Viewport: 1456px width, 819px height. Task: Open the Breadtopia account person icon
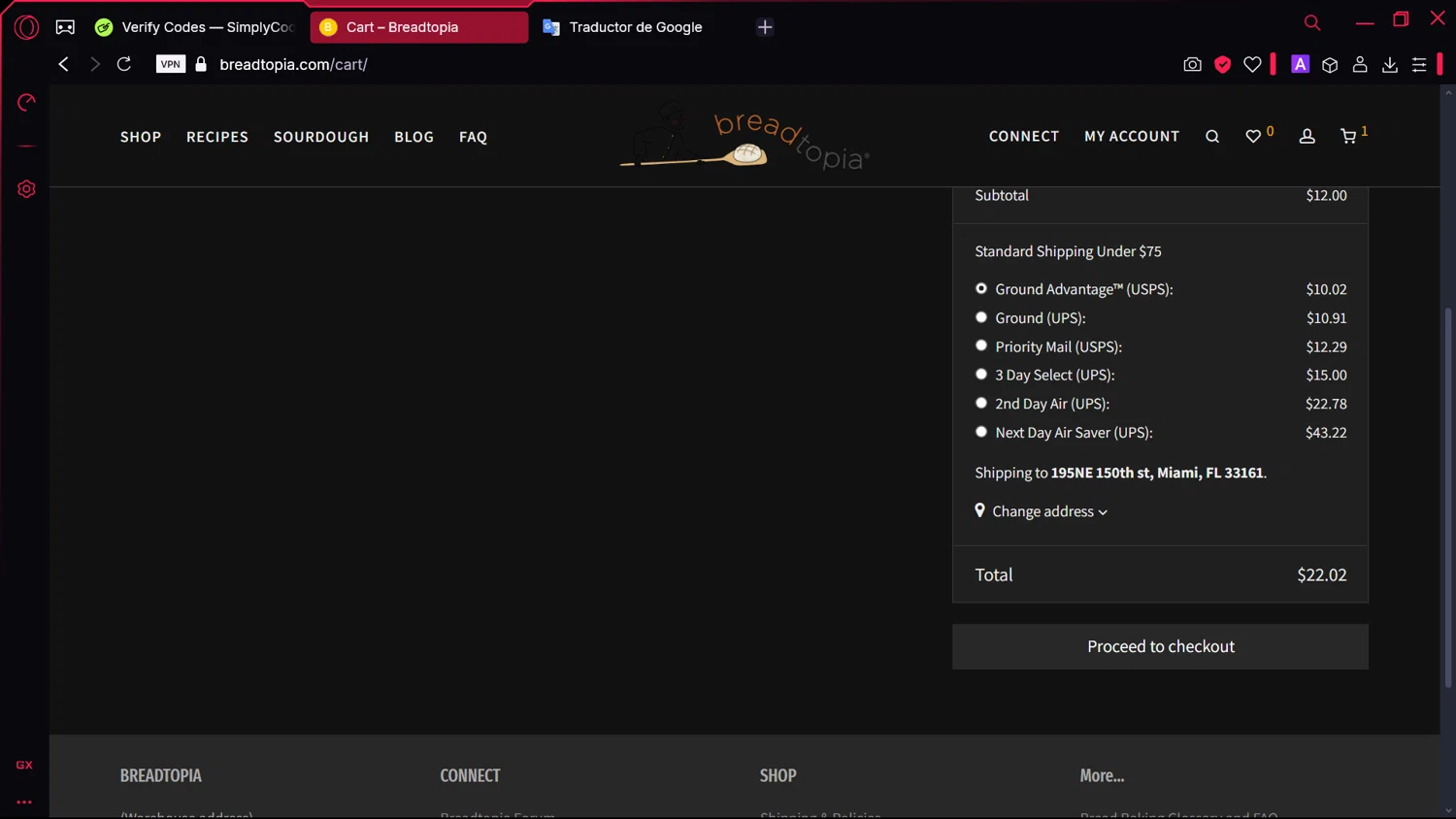(1307, 137)
